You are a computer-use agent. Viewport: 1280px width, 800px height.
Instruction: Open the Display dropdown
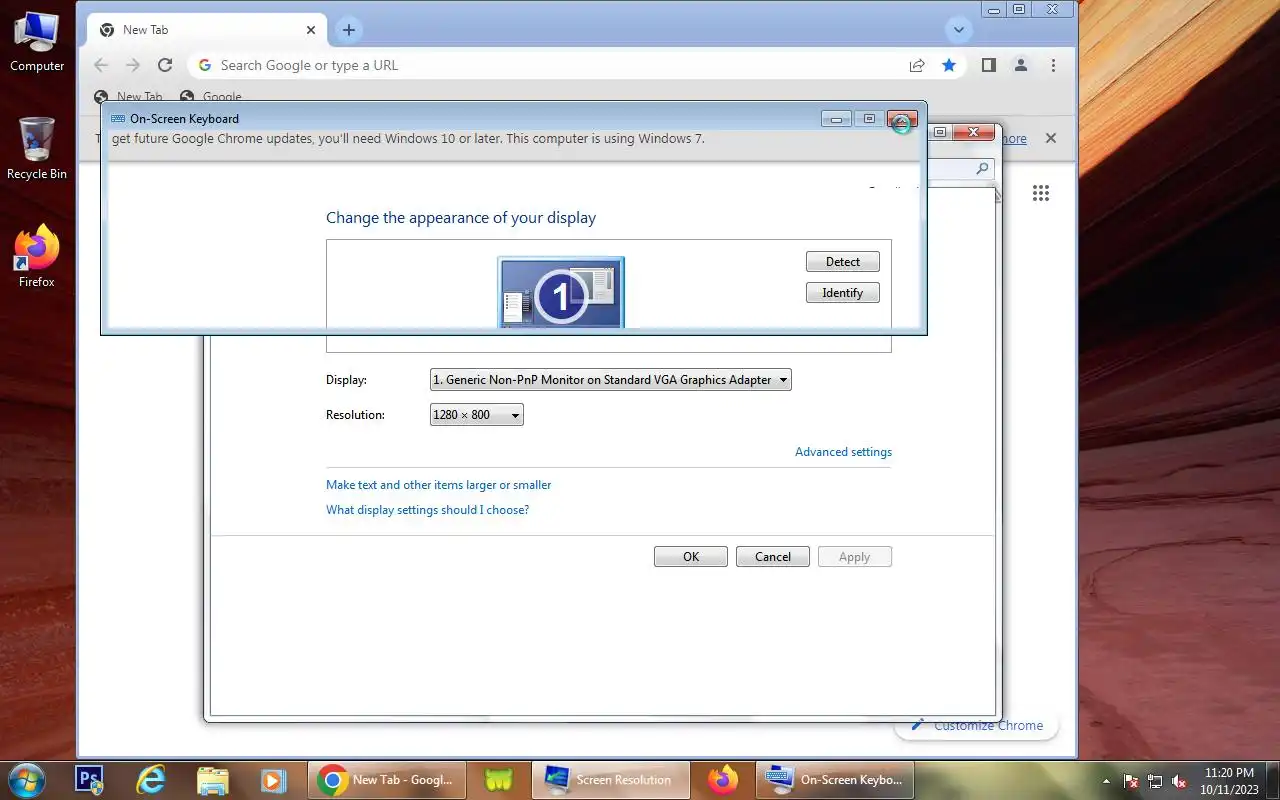point(611,380)
